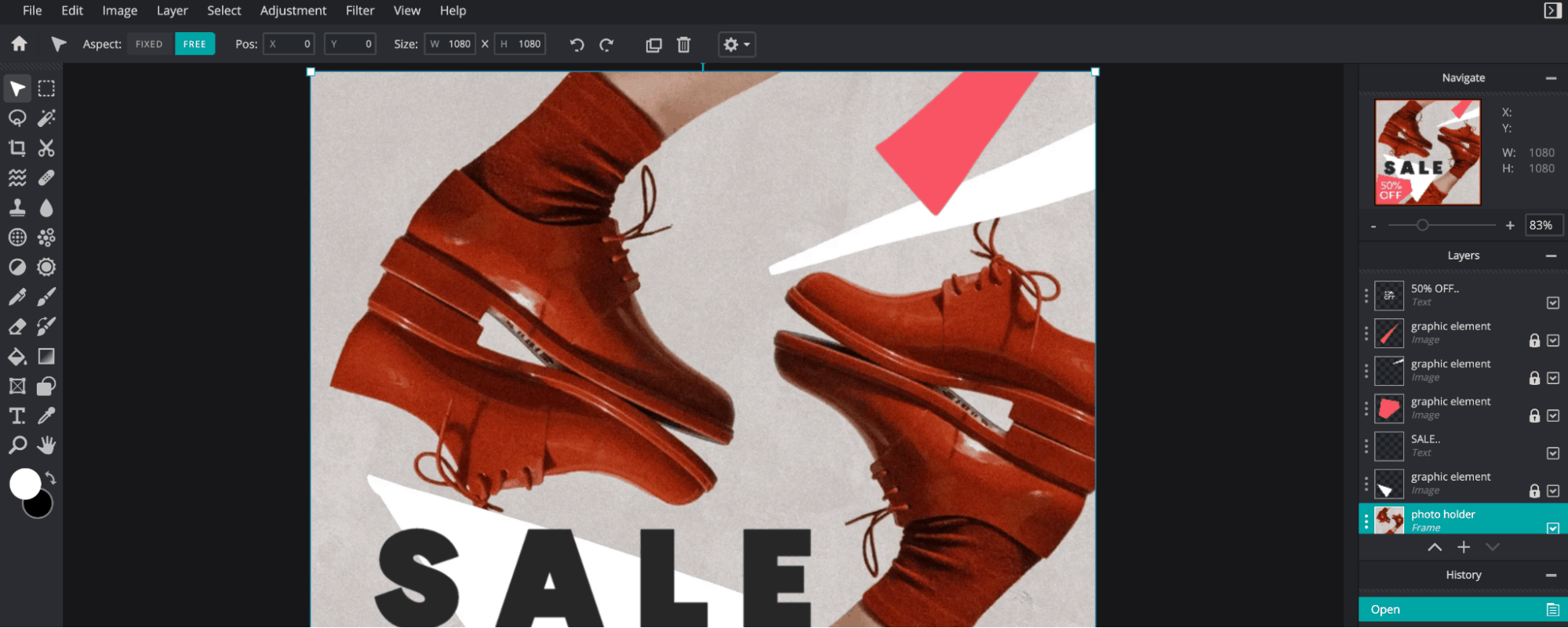
Task: Select the Eyedropper color picker tool
Action: coord(46,416)
